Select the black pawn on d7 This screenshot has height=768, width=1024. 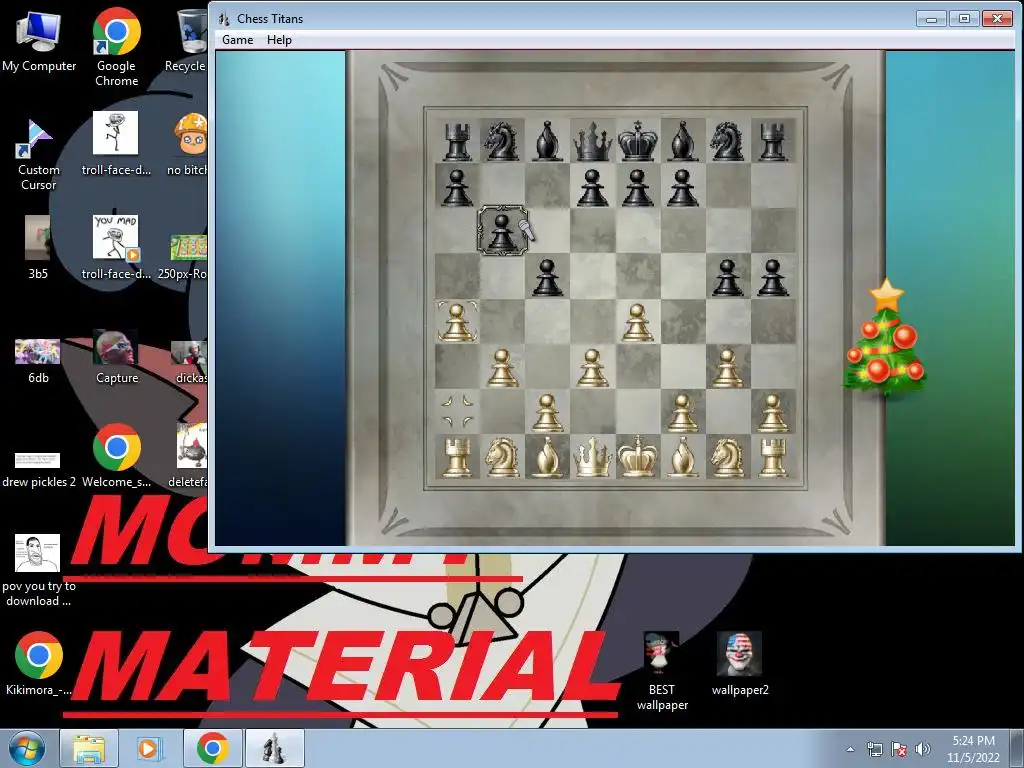592,187
